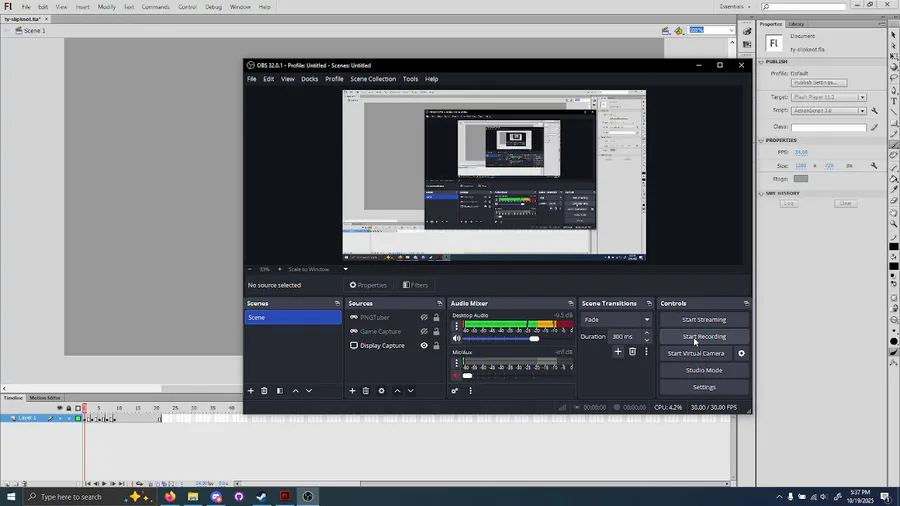Toggle lock on Display Capture source
This screenshot has width=900, height=506.
click(436, 345)
